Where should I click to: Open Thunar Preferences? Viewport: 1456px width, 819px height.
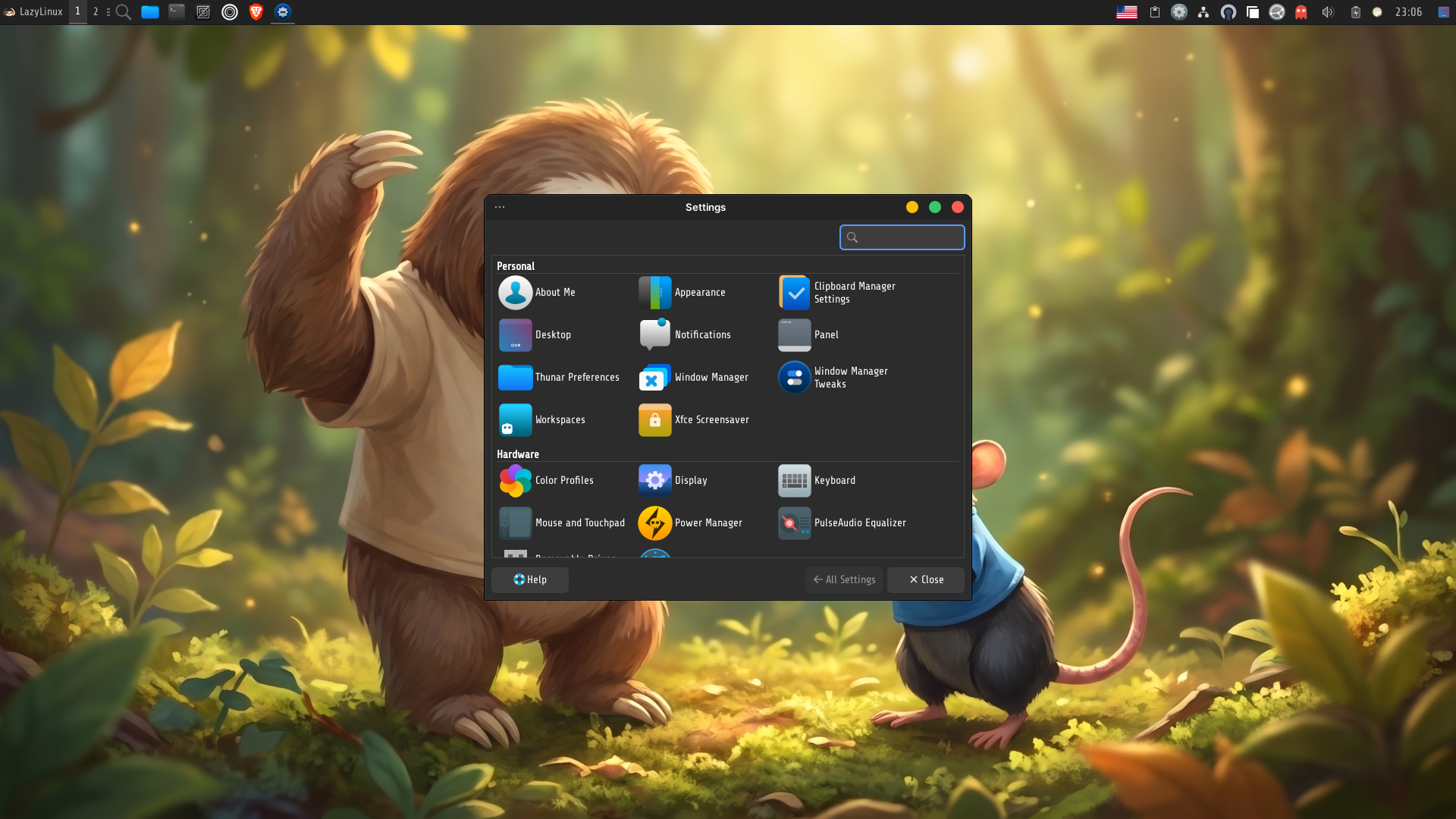click(x=559, y=378)
